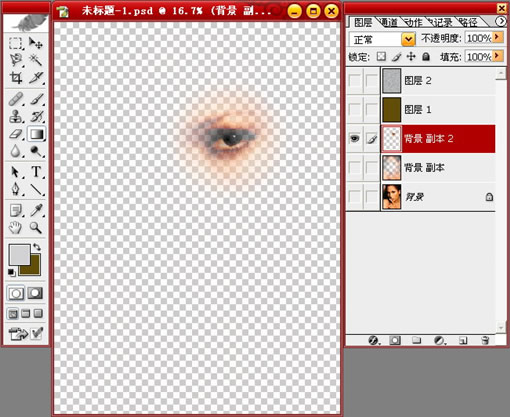Image resolution: width=510 pixels, height=417 pixels.
Task: Select the Type tool
Action: tap(36, 172)
